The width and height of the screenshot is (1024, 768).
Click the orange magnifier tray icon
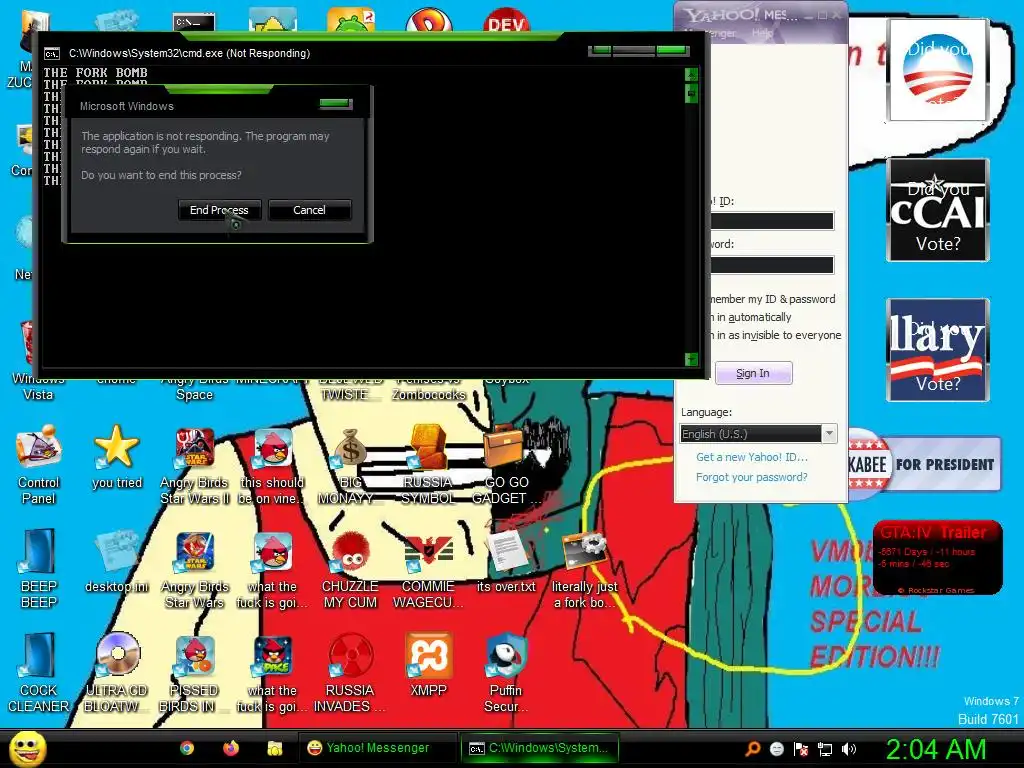click(752, 748)
